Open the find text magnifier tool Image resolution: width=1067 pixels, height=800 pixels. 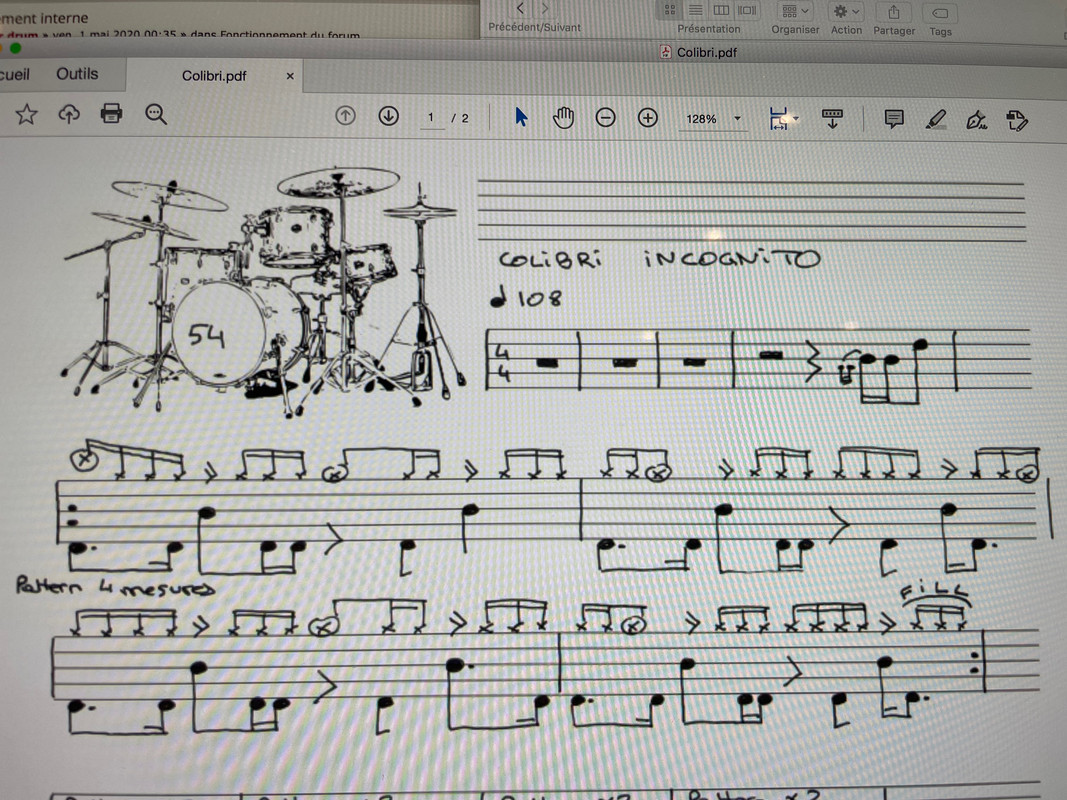(x=156, y=114)
